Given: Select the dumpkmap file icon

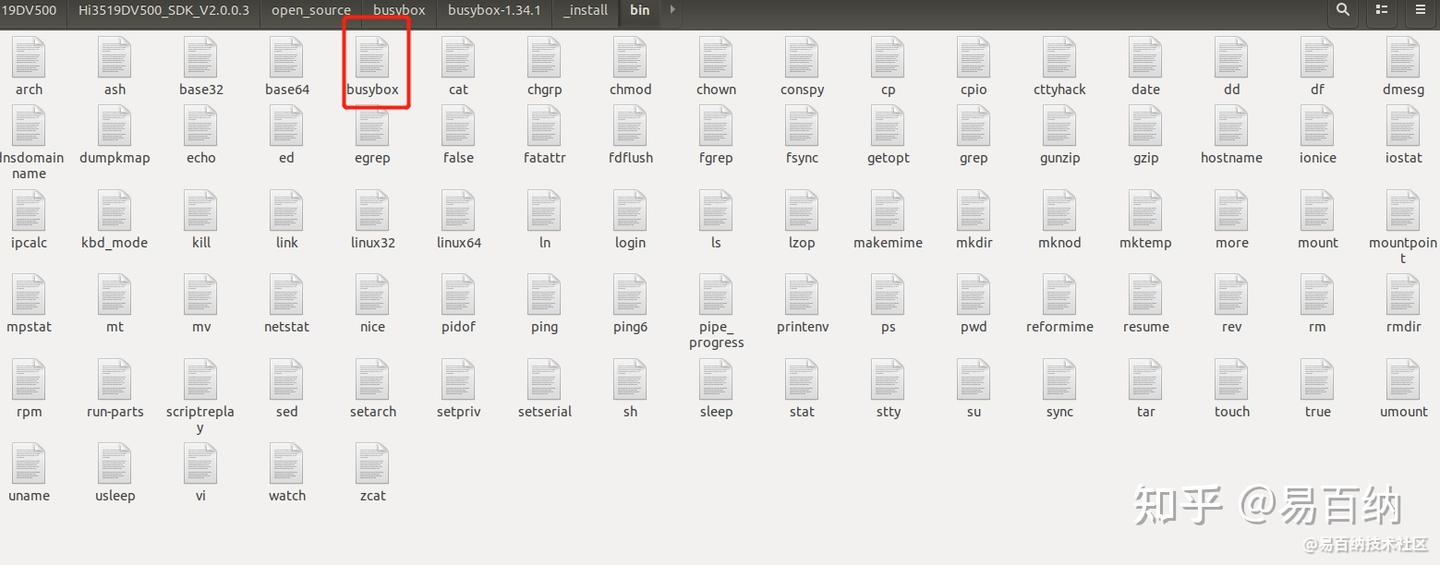Looking at the screenshot, I should point(115,126).
